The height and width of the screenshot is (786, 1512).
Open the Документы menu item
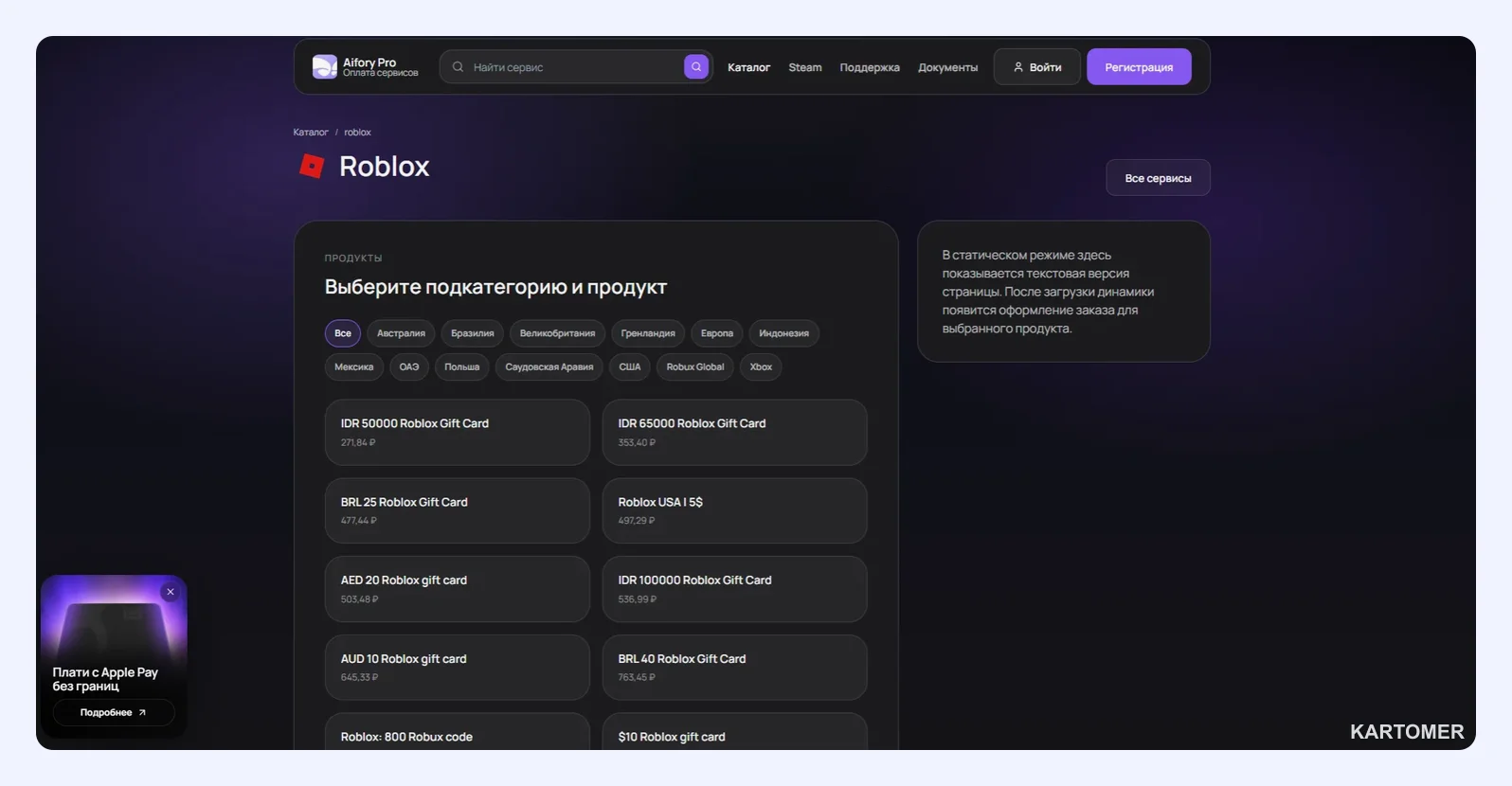[x=947, y=67]
